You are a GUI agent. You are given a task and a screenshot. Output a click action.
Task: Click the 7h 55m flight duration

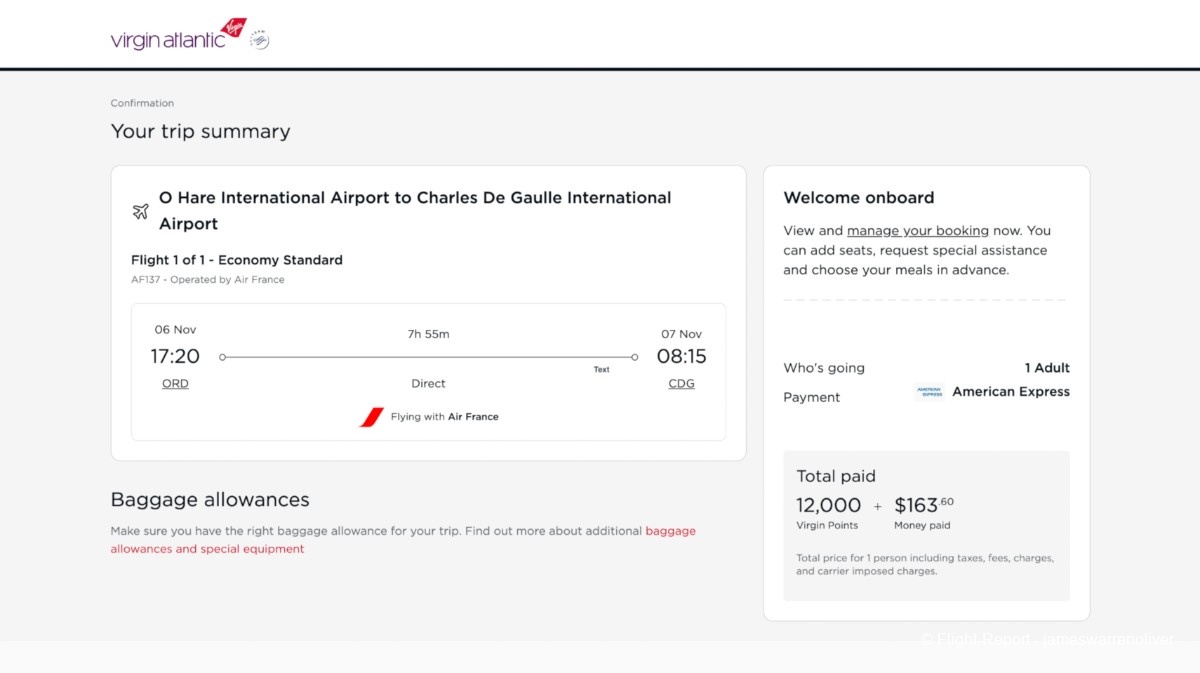tap(428, 334)
